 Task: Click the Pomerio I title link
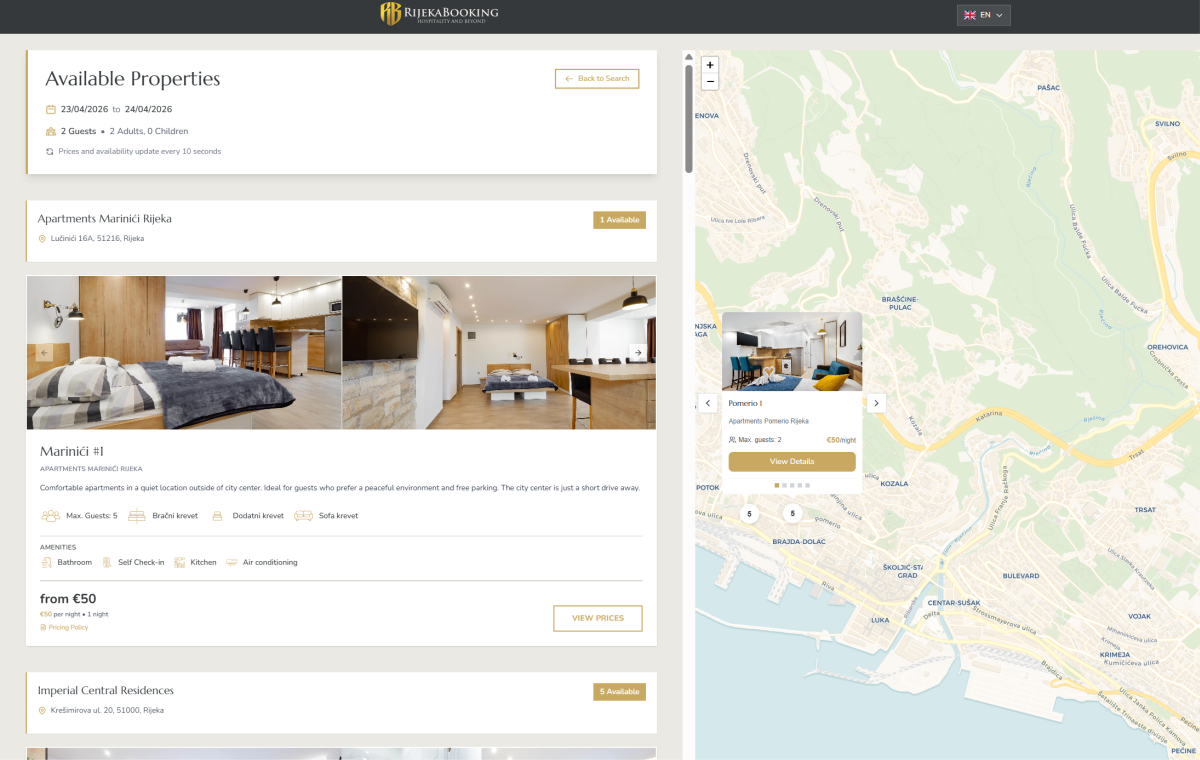pos(745,404)
